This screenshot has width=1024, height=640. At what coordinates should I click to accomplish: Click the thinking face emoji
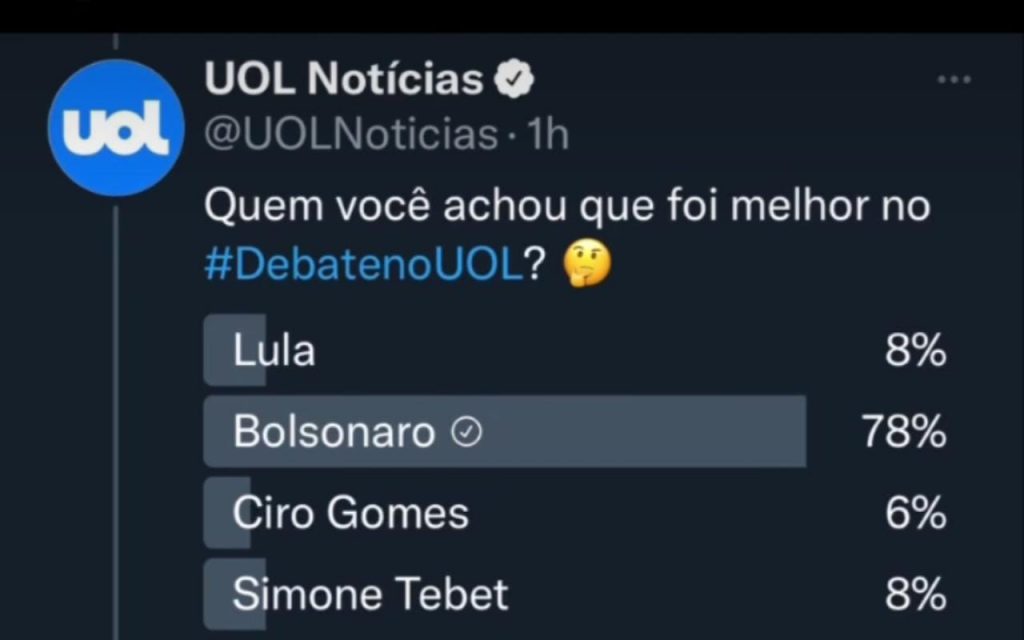tap(587, 262)
